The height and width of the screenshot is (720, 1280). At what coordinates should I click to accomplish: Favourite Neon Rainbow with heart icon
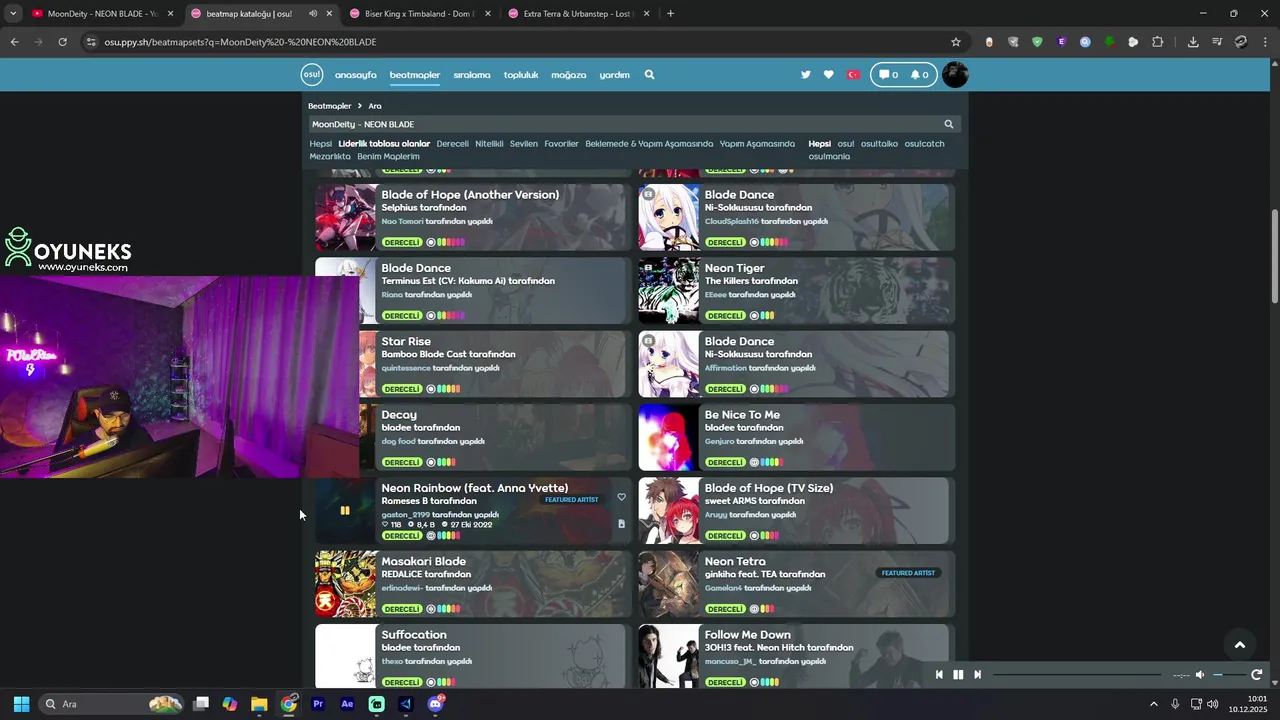[621, 497]
